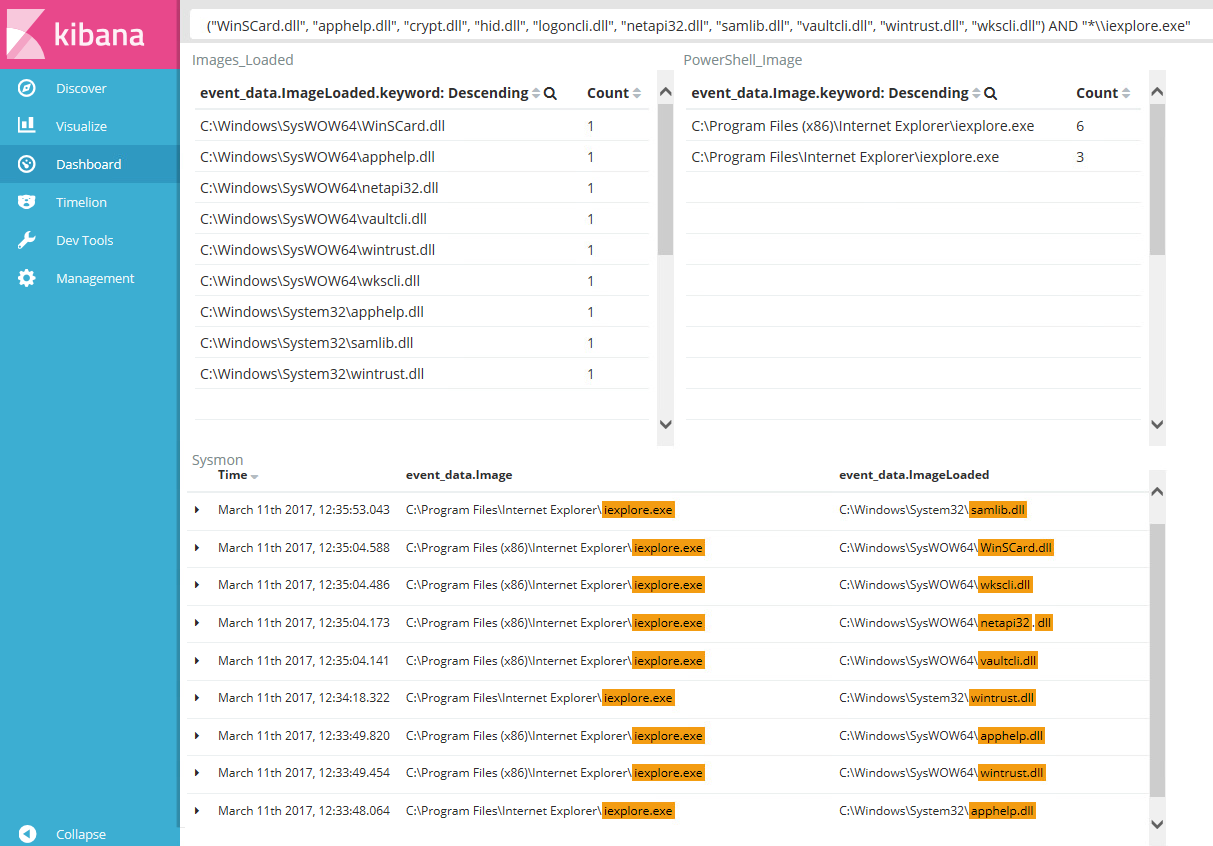Select C:\Windows\SysWOW64\apphelp.dll row
This screenshot has width=1213, height=846.
(421, 157)
